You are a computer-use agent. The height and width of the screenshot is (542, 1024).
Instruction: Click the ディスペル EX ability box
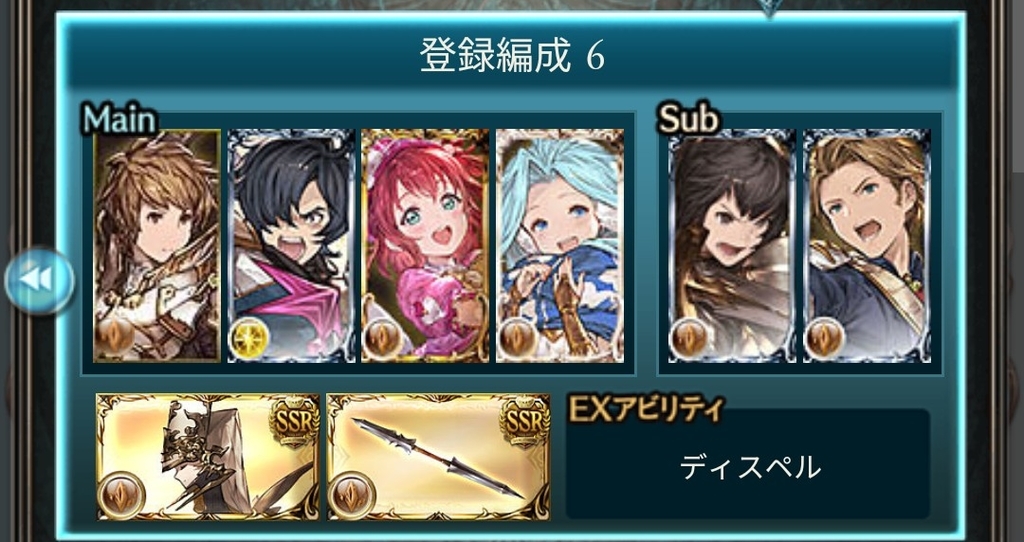[748, 464]
